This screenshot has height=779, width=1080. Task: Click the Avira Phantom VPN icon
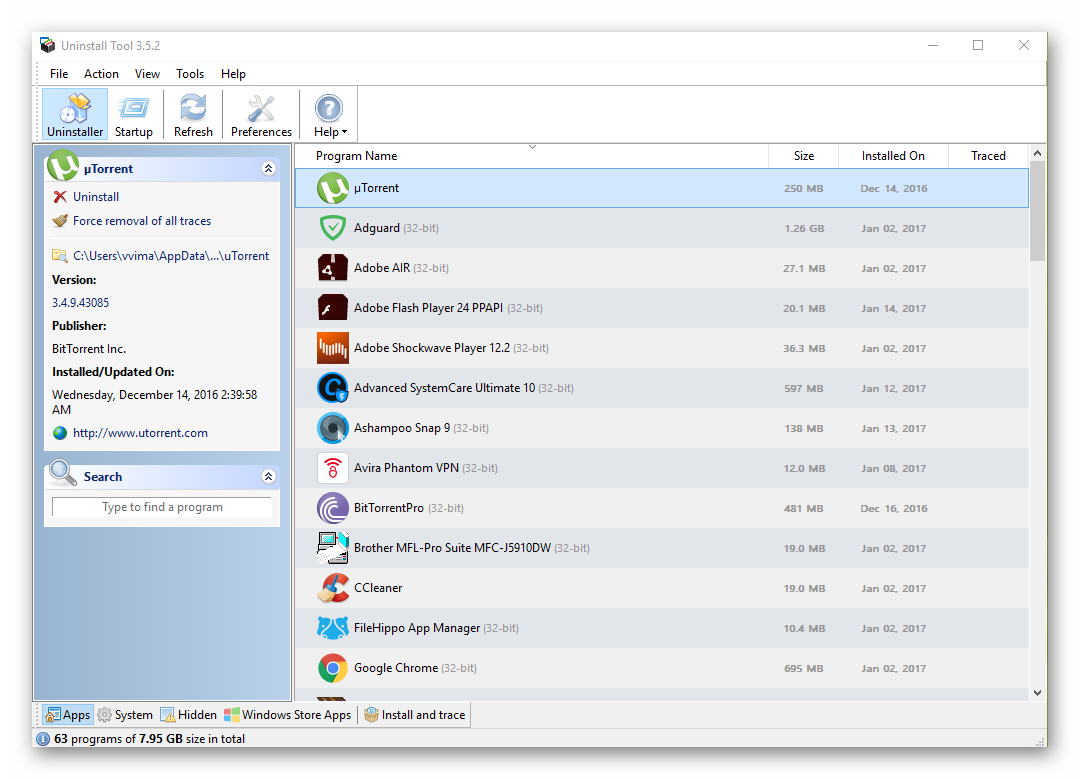(333, 468)
